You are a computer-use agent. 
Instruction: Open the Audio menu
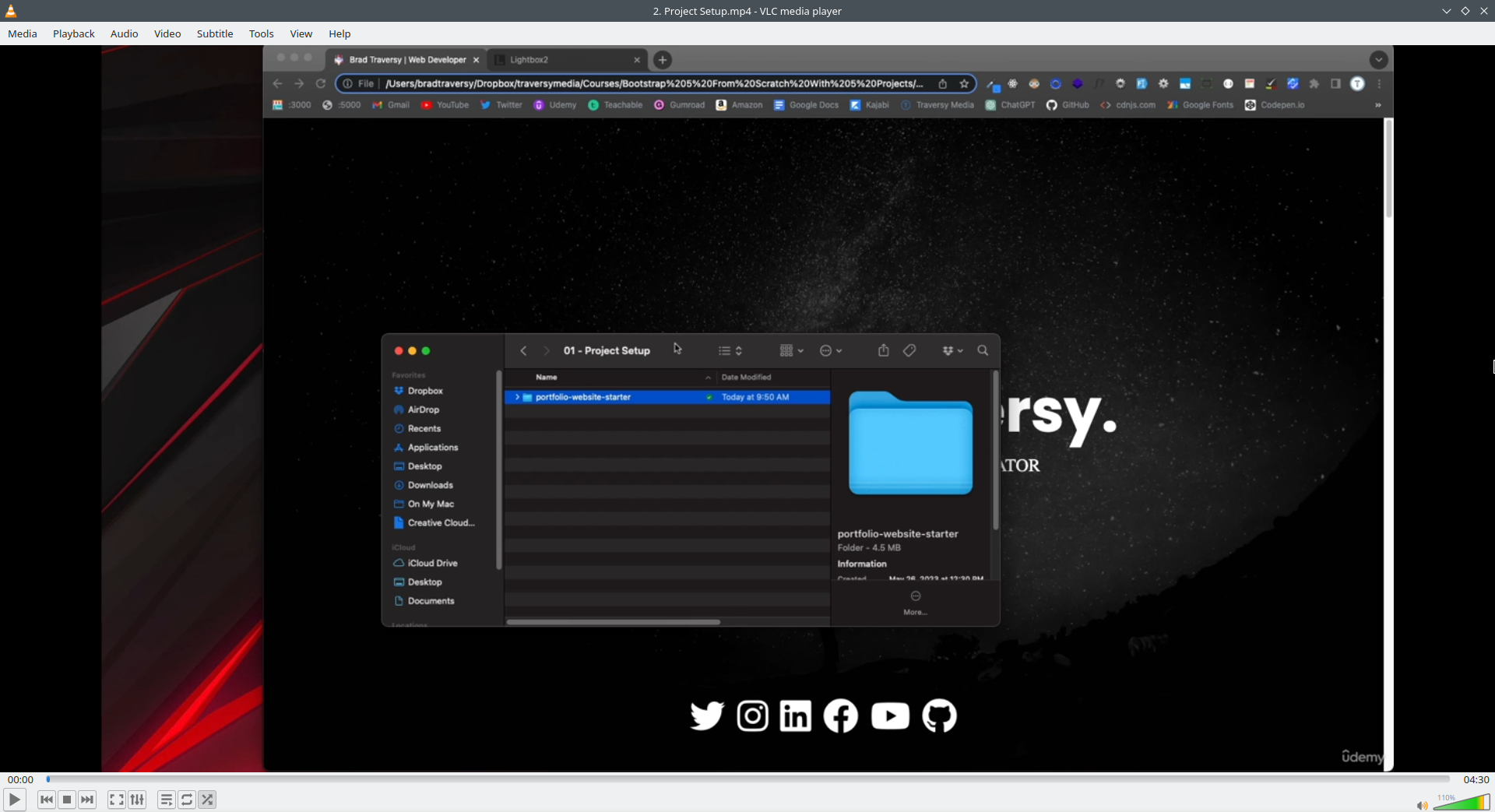click(125, 33)
